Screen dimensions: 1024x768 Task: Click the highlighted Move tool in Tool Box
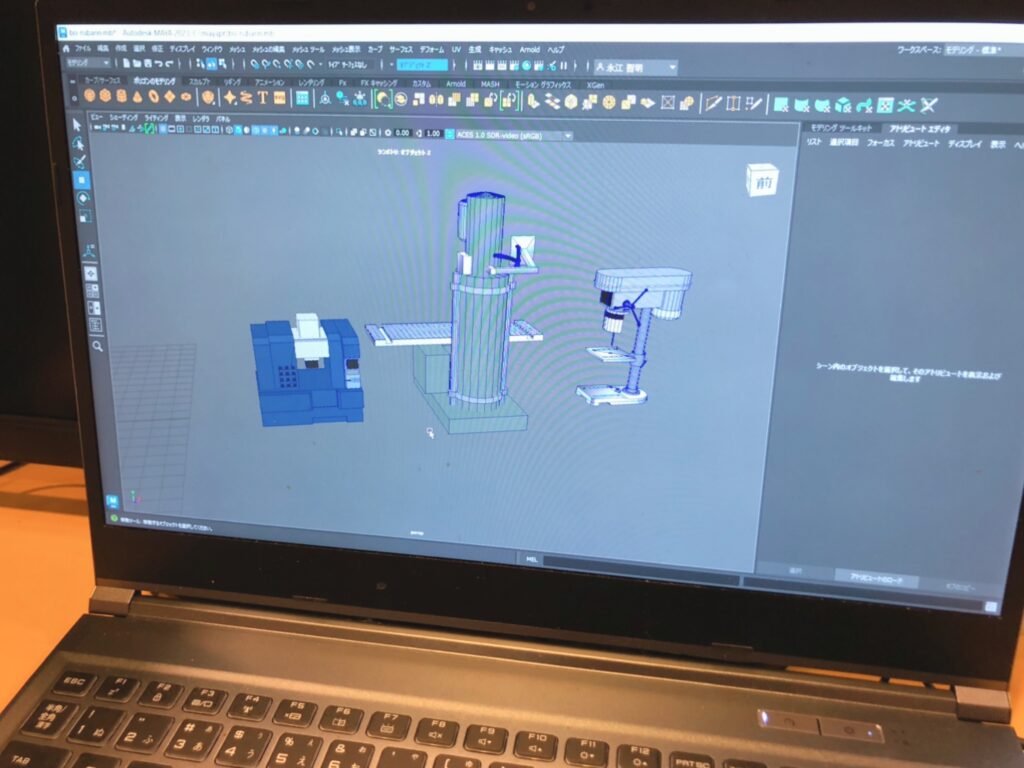tap(82, 180)
